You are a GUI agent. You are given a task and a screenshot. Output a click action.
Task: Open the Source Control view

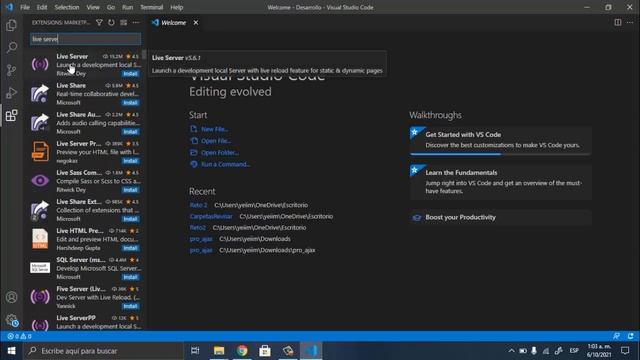(11, 70)
